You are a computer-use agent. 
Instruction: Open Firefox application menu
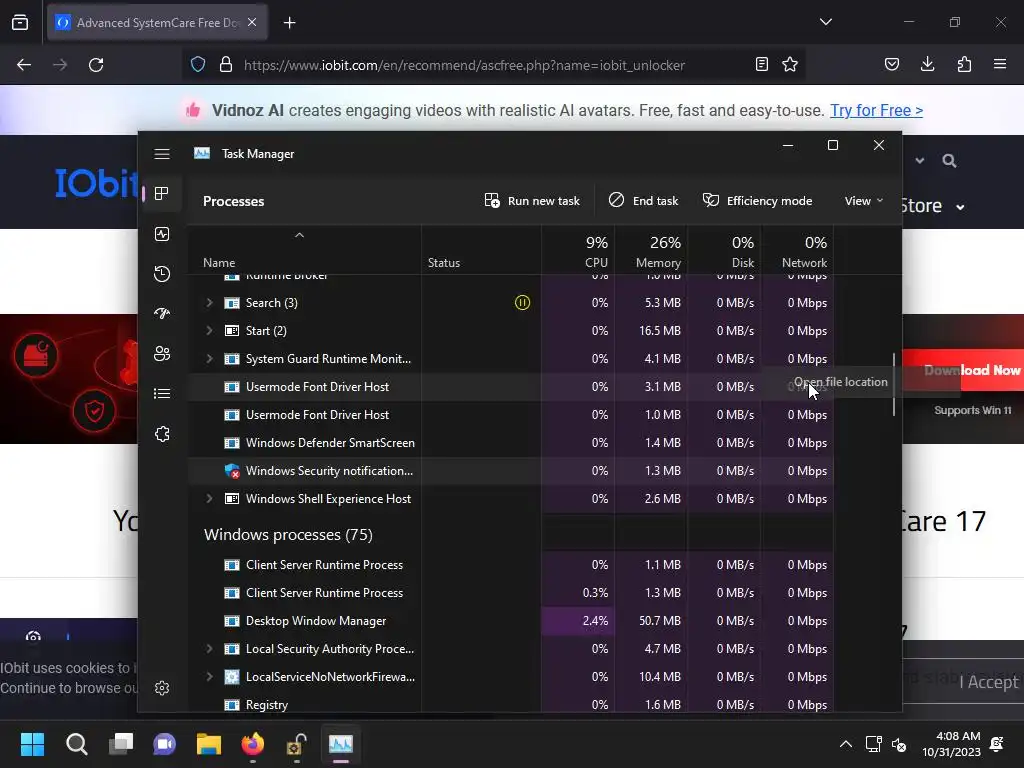click(1000, 65)
